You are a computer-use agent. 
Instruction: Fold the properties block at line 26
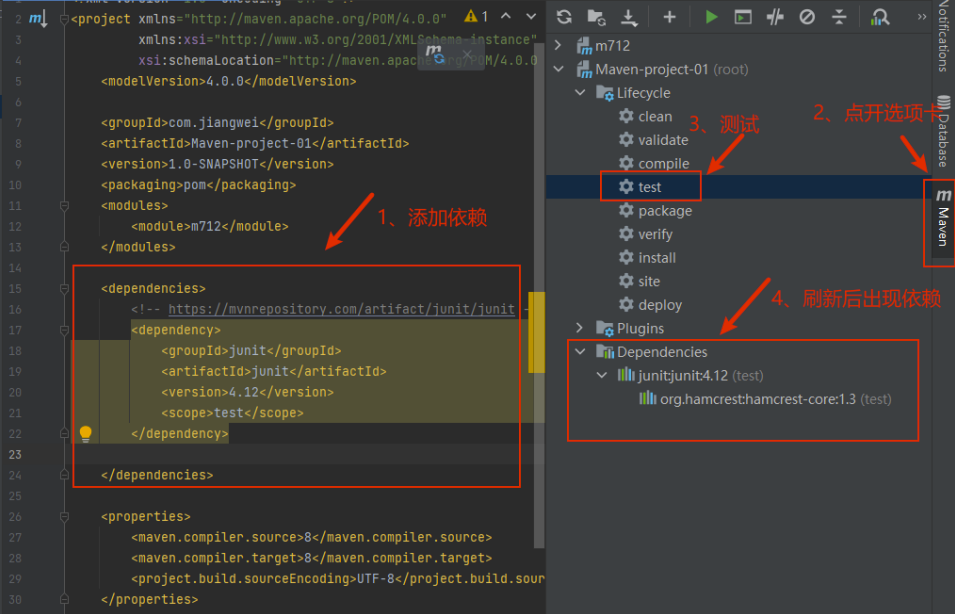click(x=65, y=517)
